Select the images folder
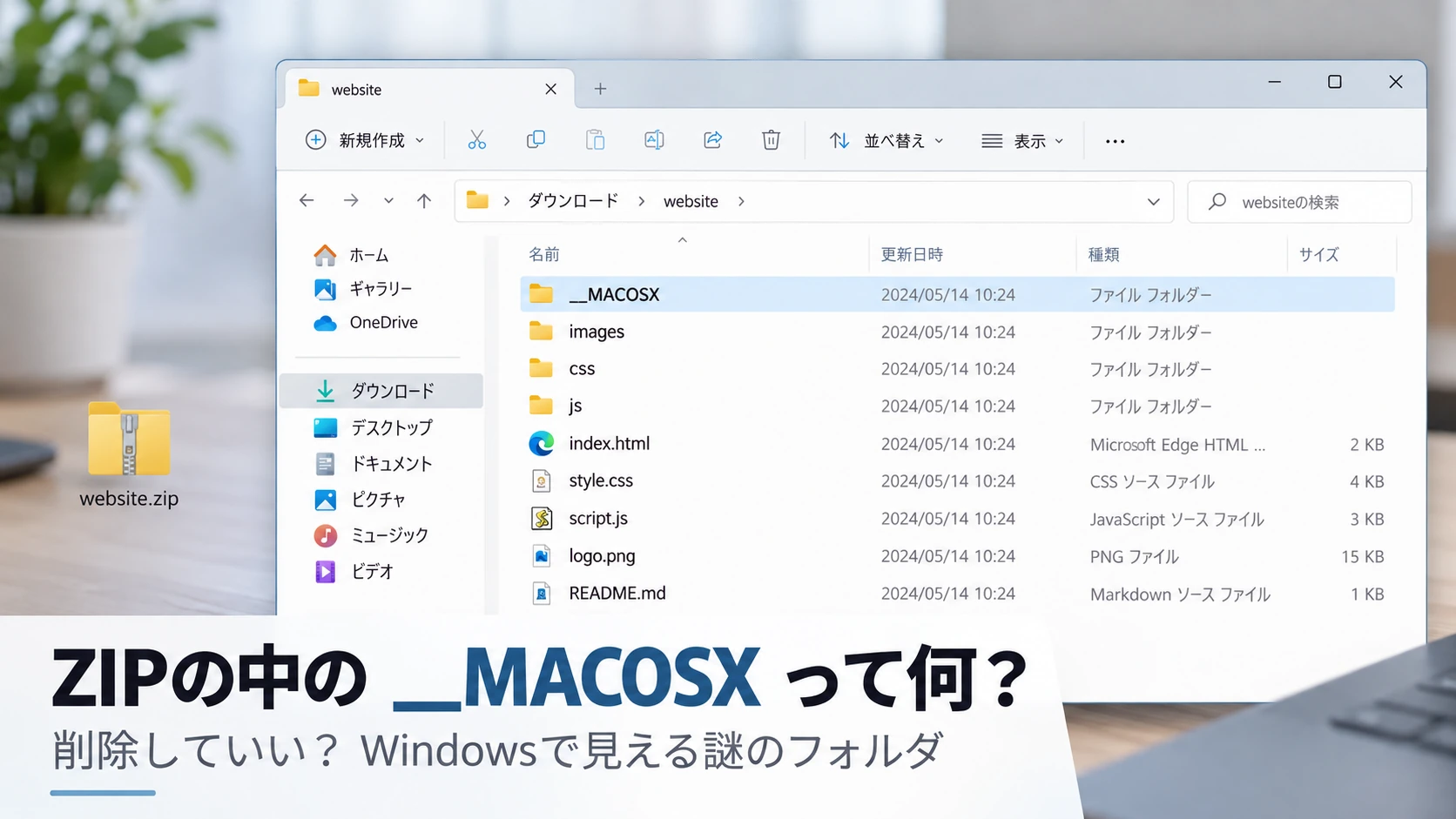 tap(577, 332)
